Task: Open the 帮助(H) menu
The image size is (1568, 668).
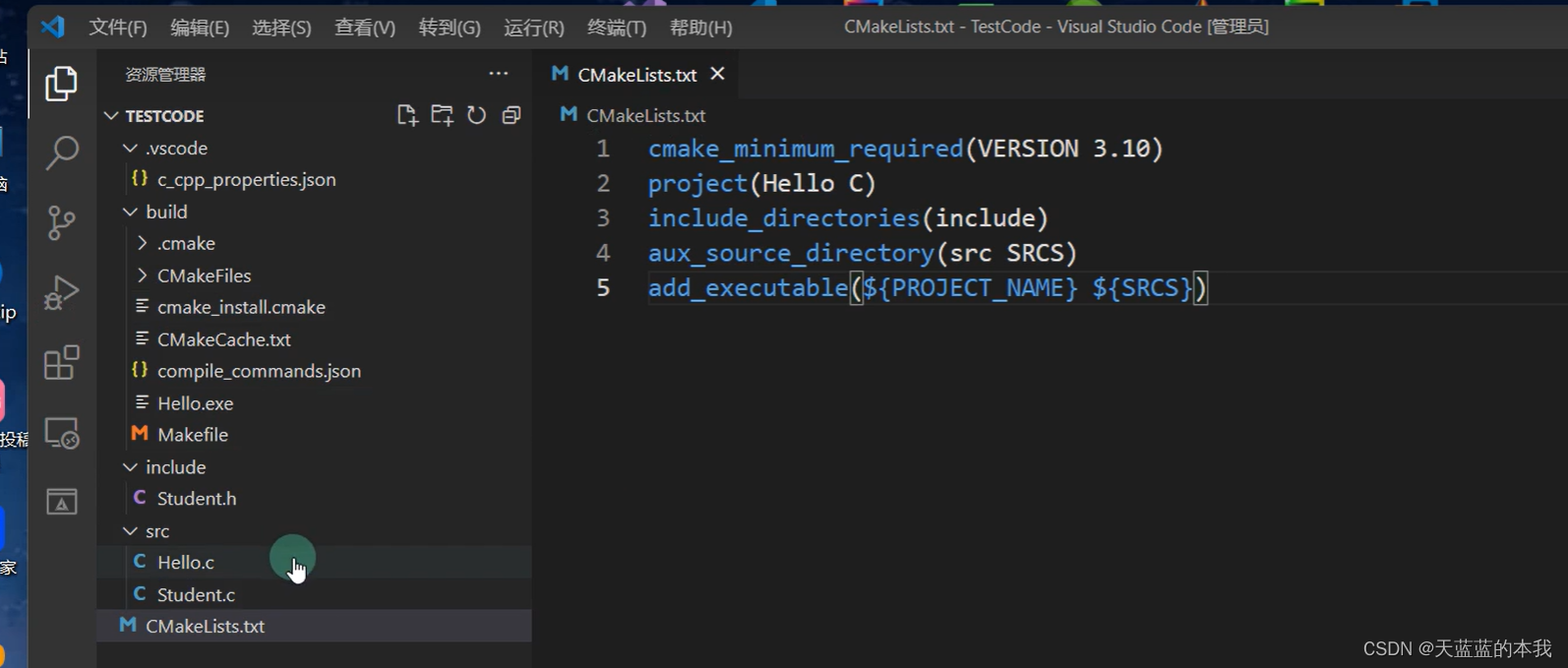Action: (x=700, y=28)
